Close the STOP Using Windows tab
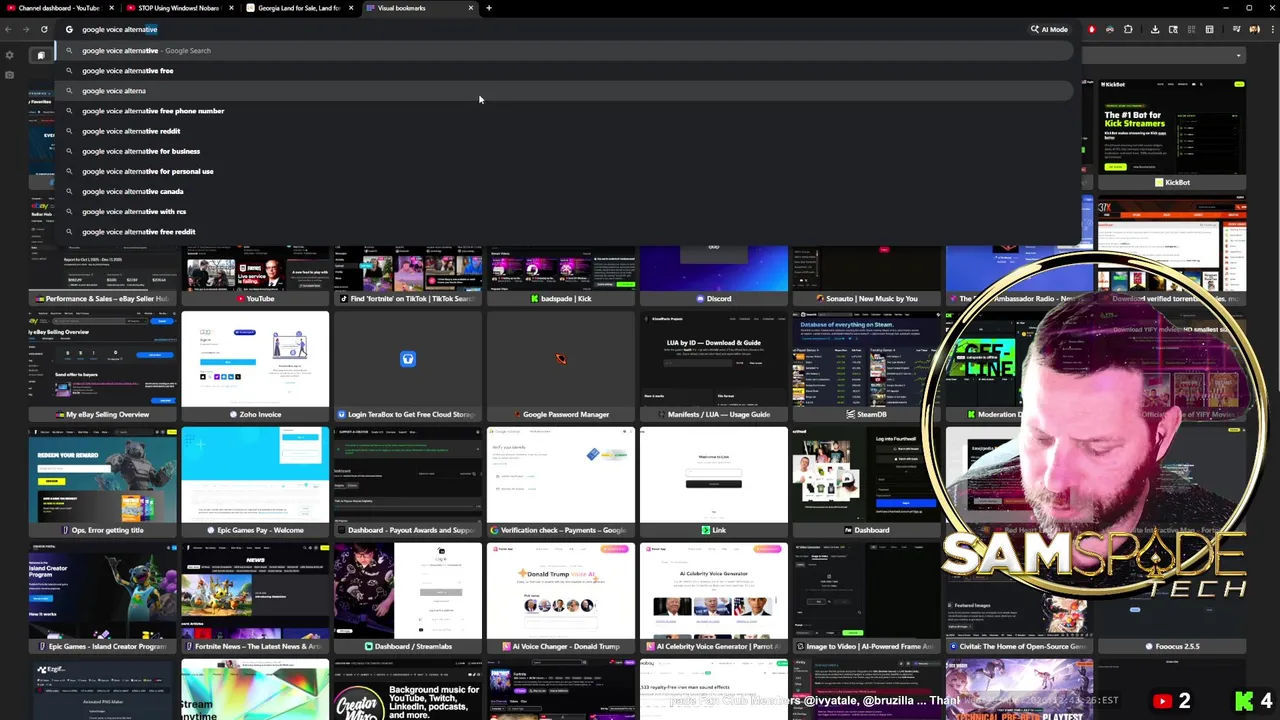Screen dimensions: 1280x720 (x=231, y=8)
